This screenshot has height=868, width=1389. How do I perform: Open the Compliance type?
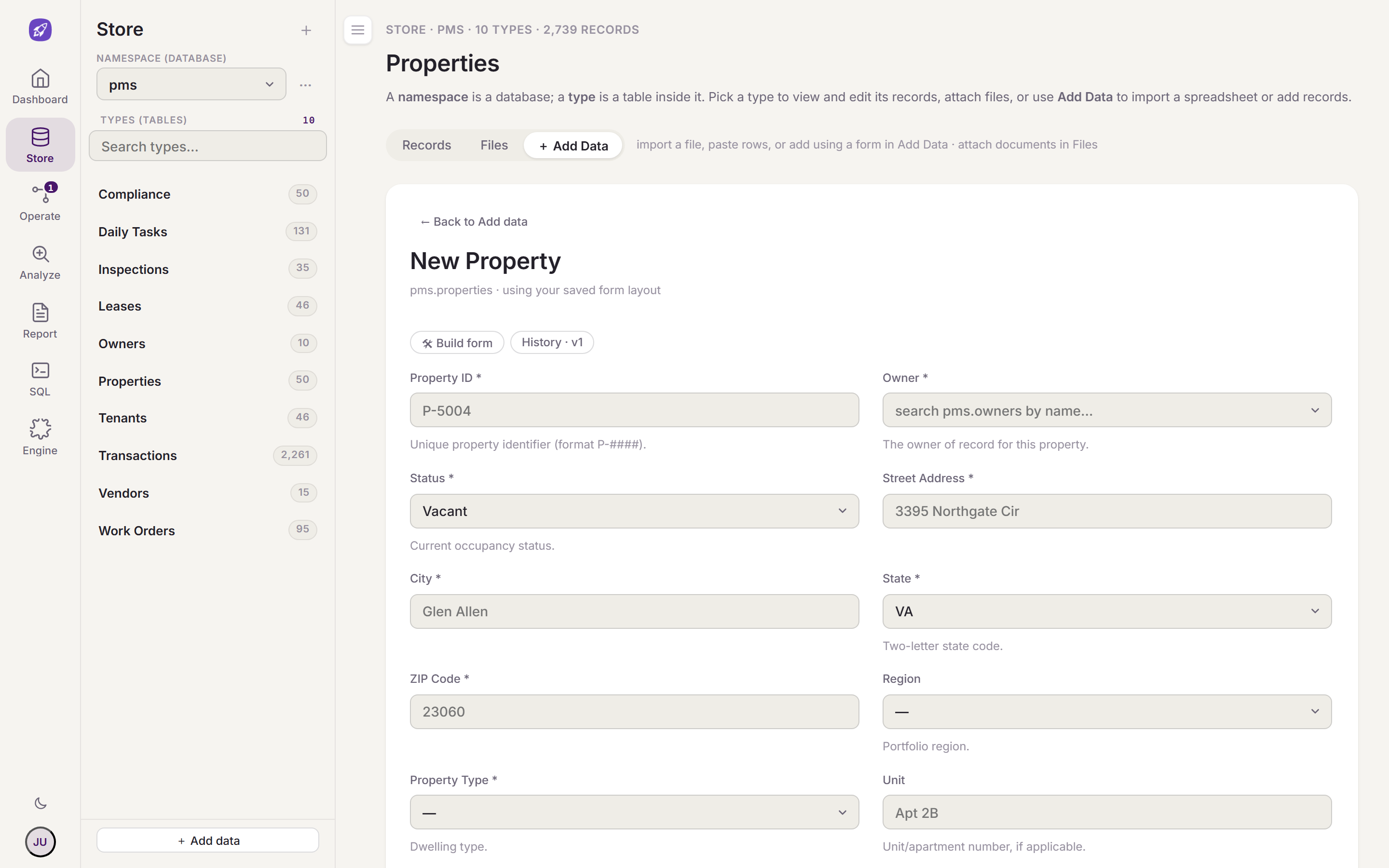(x=208, y=194)
